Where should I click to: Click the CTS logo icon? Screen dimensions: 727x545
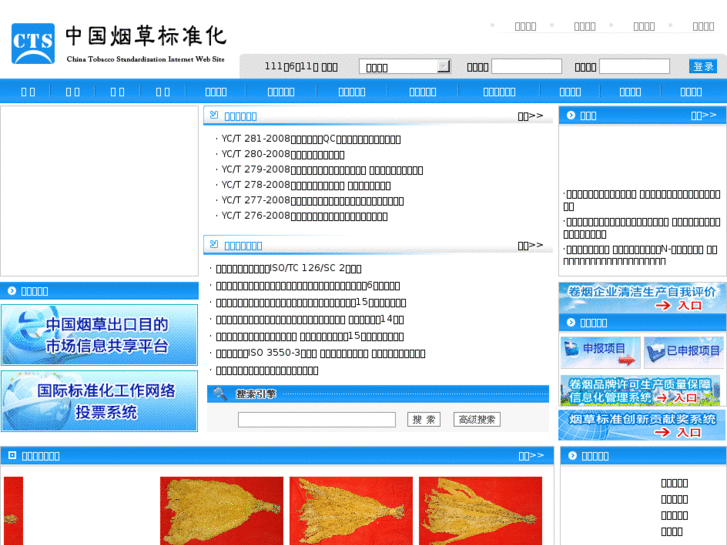pos(33,44)
